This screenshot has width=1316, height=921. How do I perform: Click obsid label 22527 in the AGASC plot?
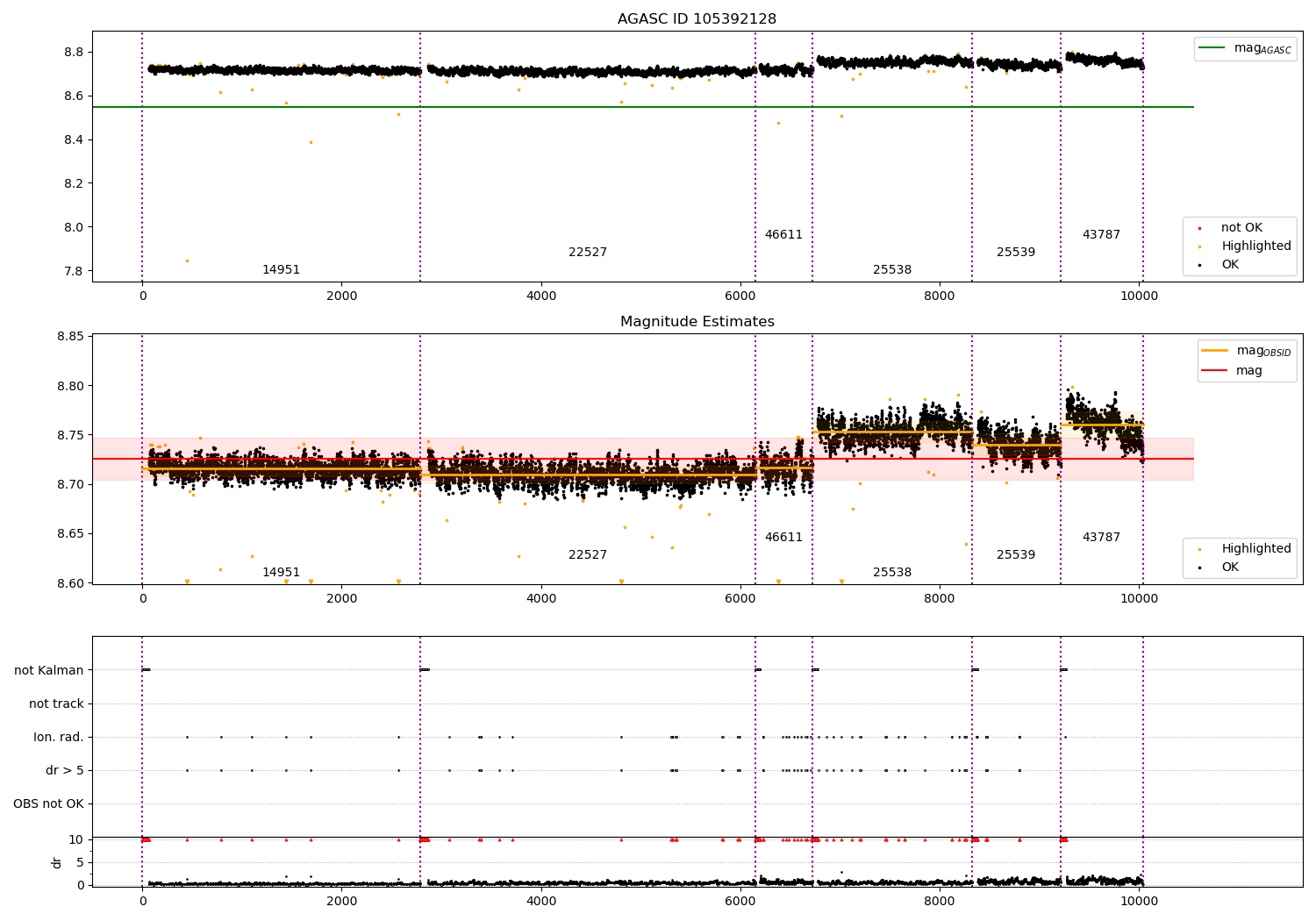(x=588, y=253)
